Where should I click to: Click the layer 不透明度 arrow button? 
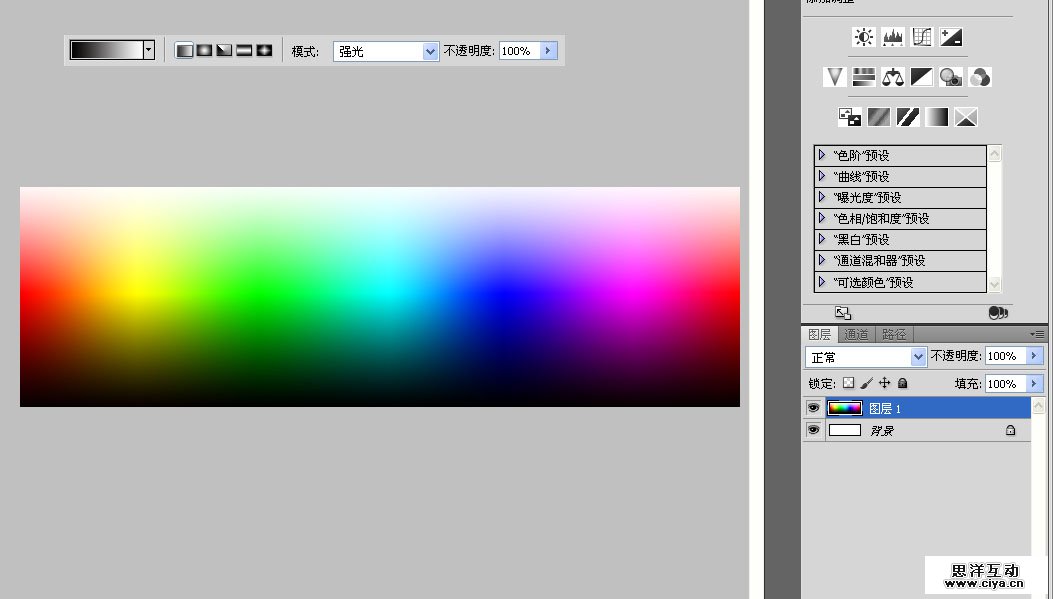(1035, 356)
